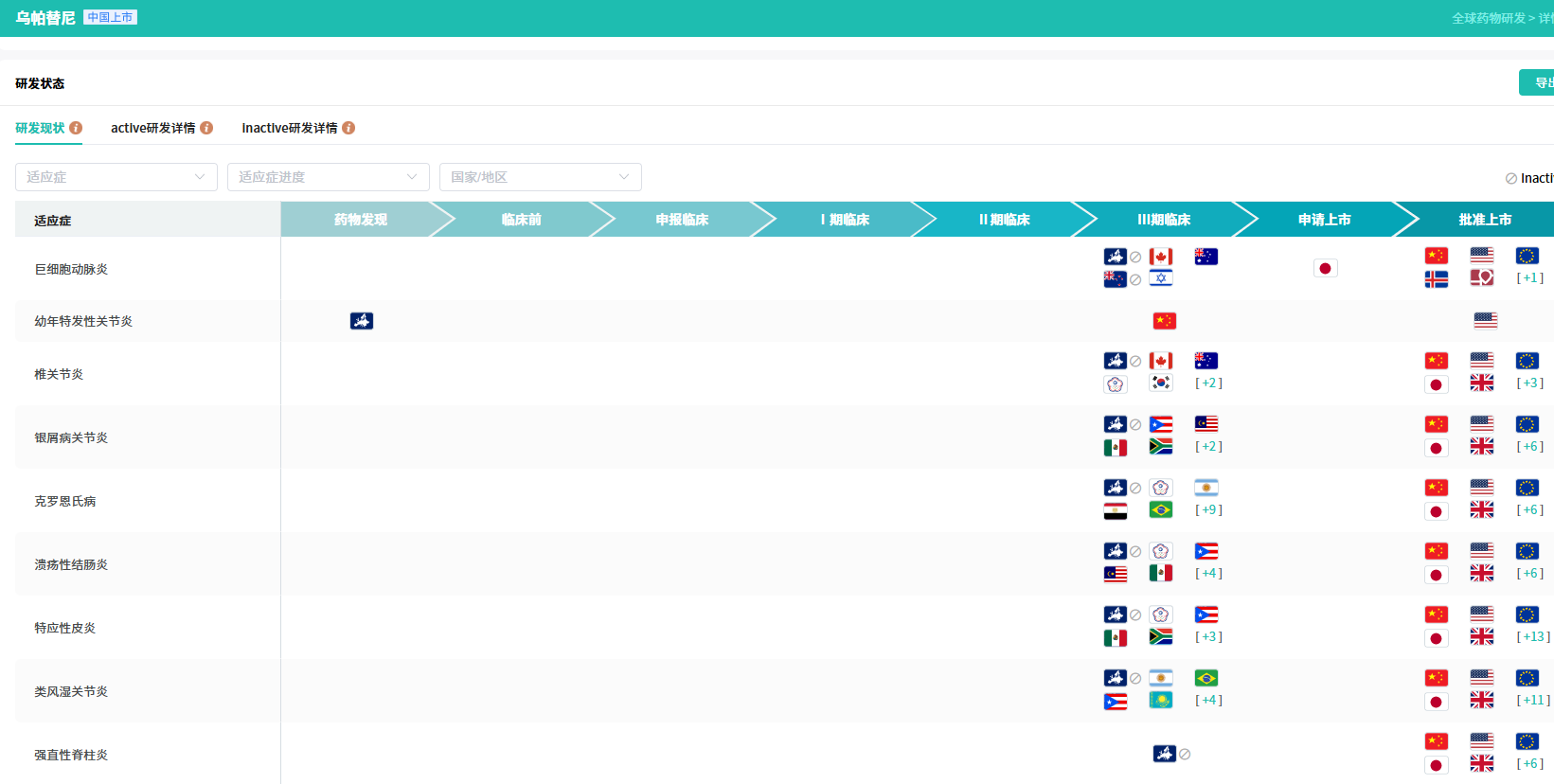Click [+9] link in 克罗恩氏病 row

pyautogui.click(x=1208, y=510)
